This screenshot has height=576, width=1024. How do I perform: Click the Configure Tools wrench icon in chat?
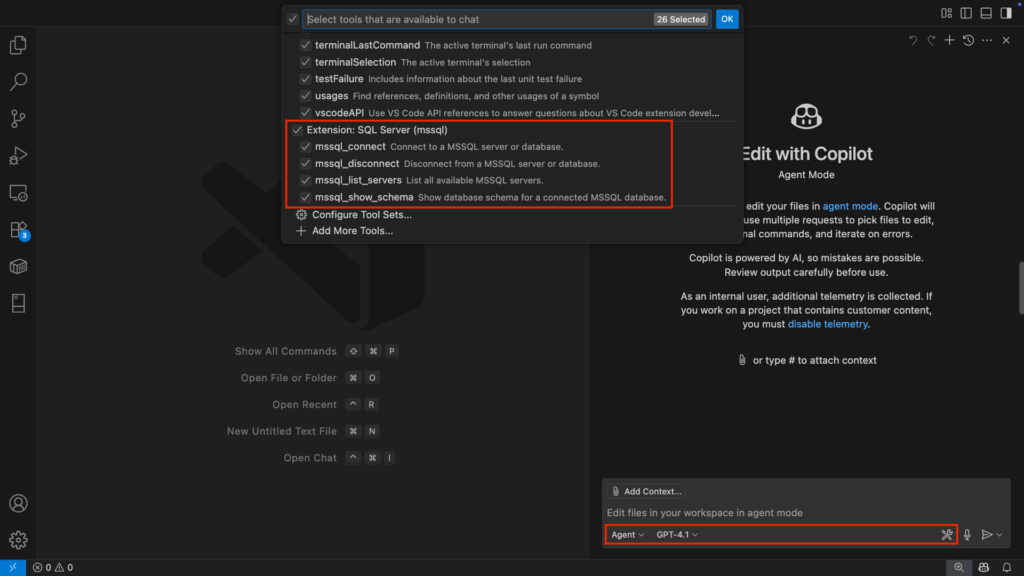[x=946, y=534]
